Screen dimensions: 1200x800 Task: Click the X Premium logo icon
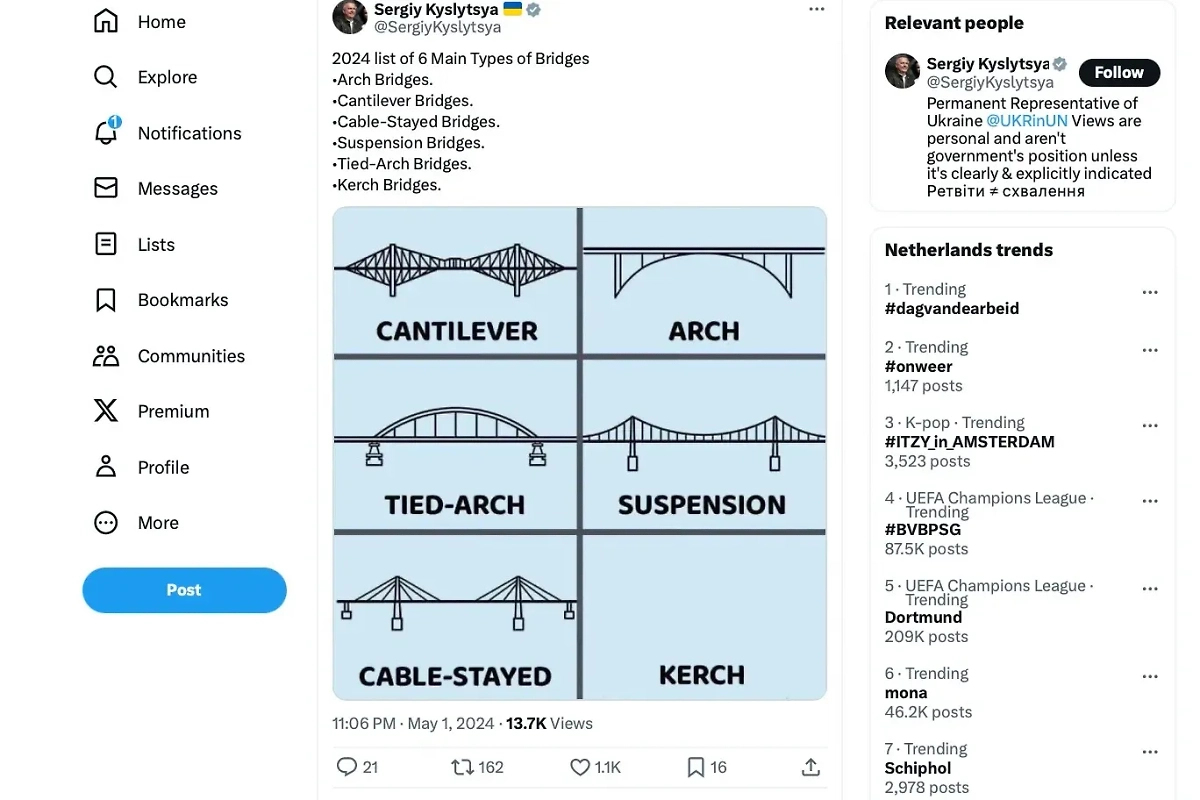[106, 411]
